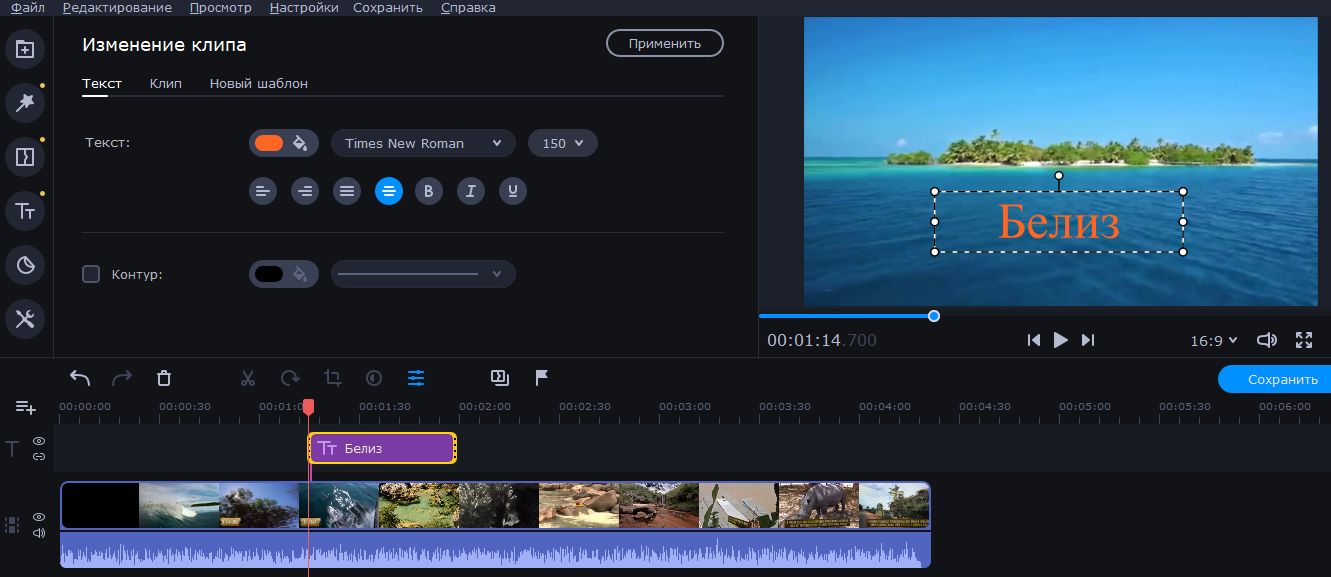The height and width of the screenshot is (577, 1331).
Task: Open the Titles panel in sidebar
Action: [x=25, y=210]
